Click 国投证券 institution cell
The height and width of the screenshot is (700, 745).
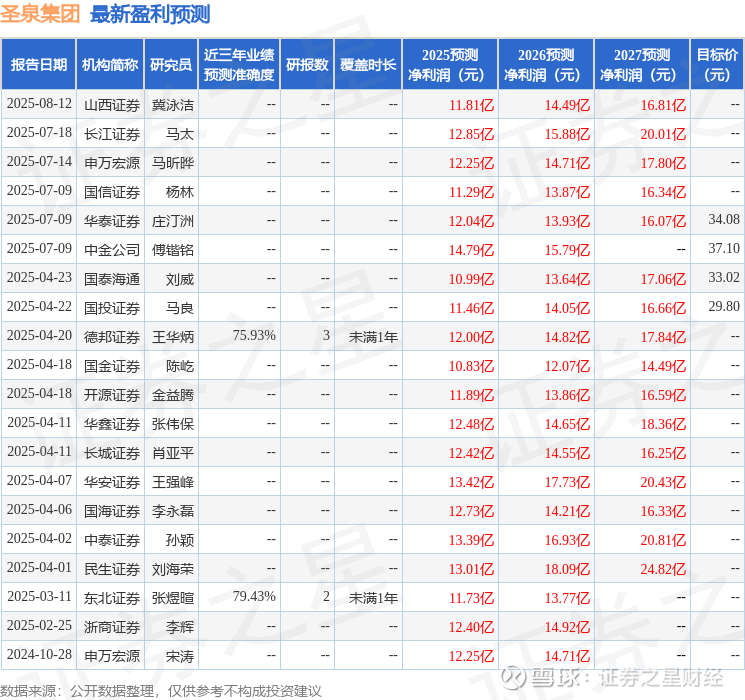click(x=112, y=308)
